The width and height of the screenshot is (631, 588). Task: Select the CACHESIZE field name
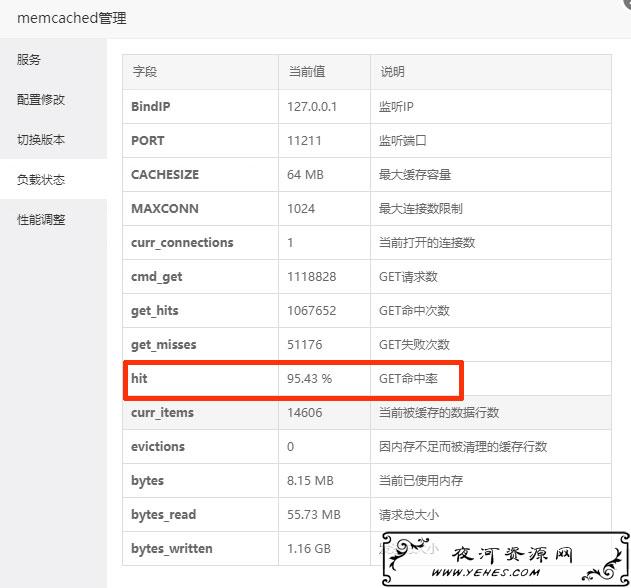[x=165, y=175]
